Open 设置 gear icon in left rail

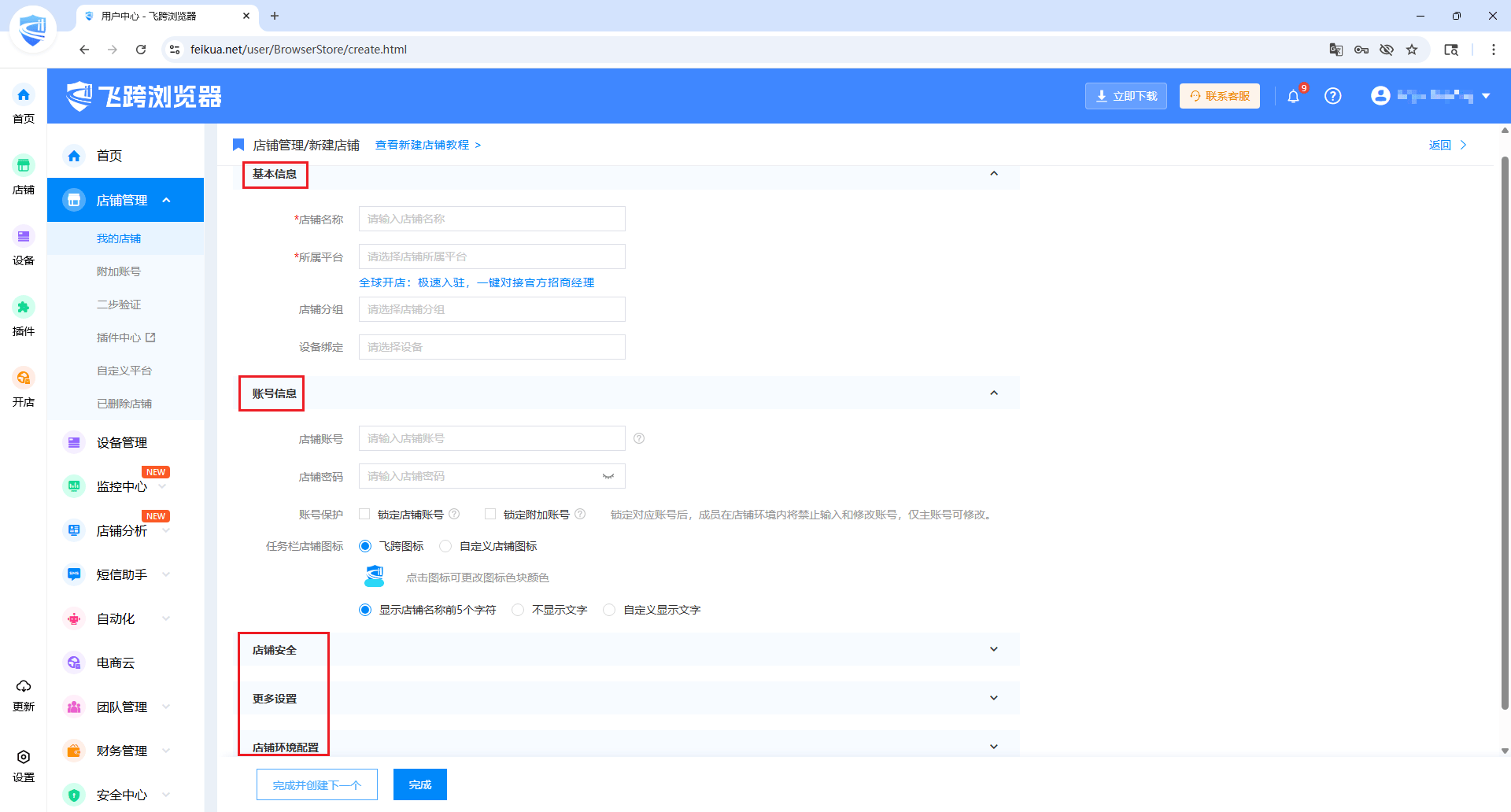[24, 758]
